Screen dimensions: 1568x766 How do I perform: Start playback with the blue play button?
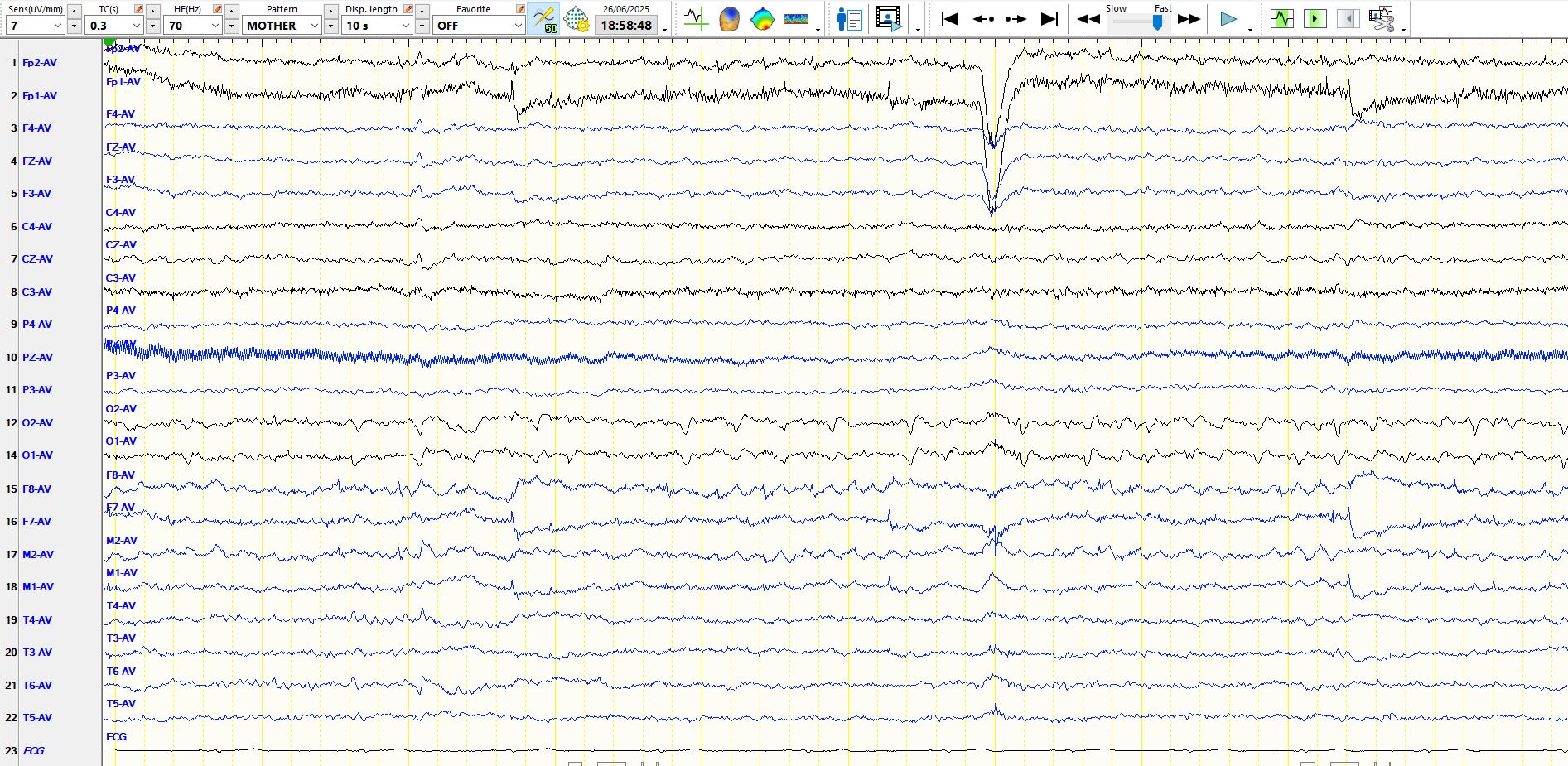[1228, 19]
